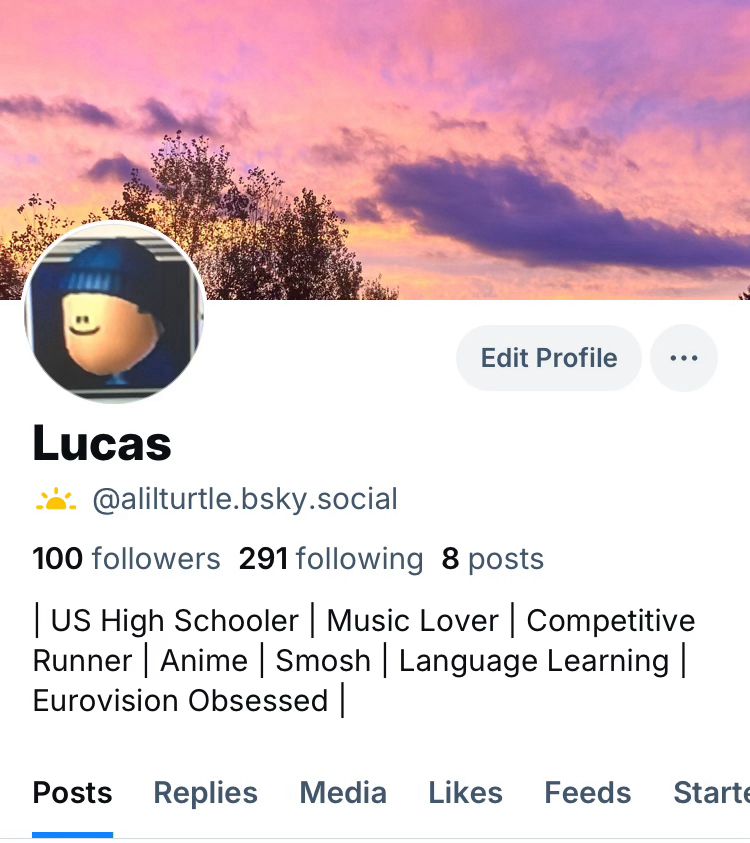The width and height of the screenshot is (750, 843).
Task: Switch to the Media tab
Action: point(343,793)
